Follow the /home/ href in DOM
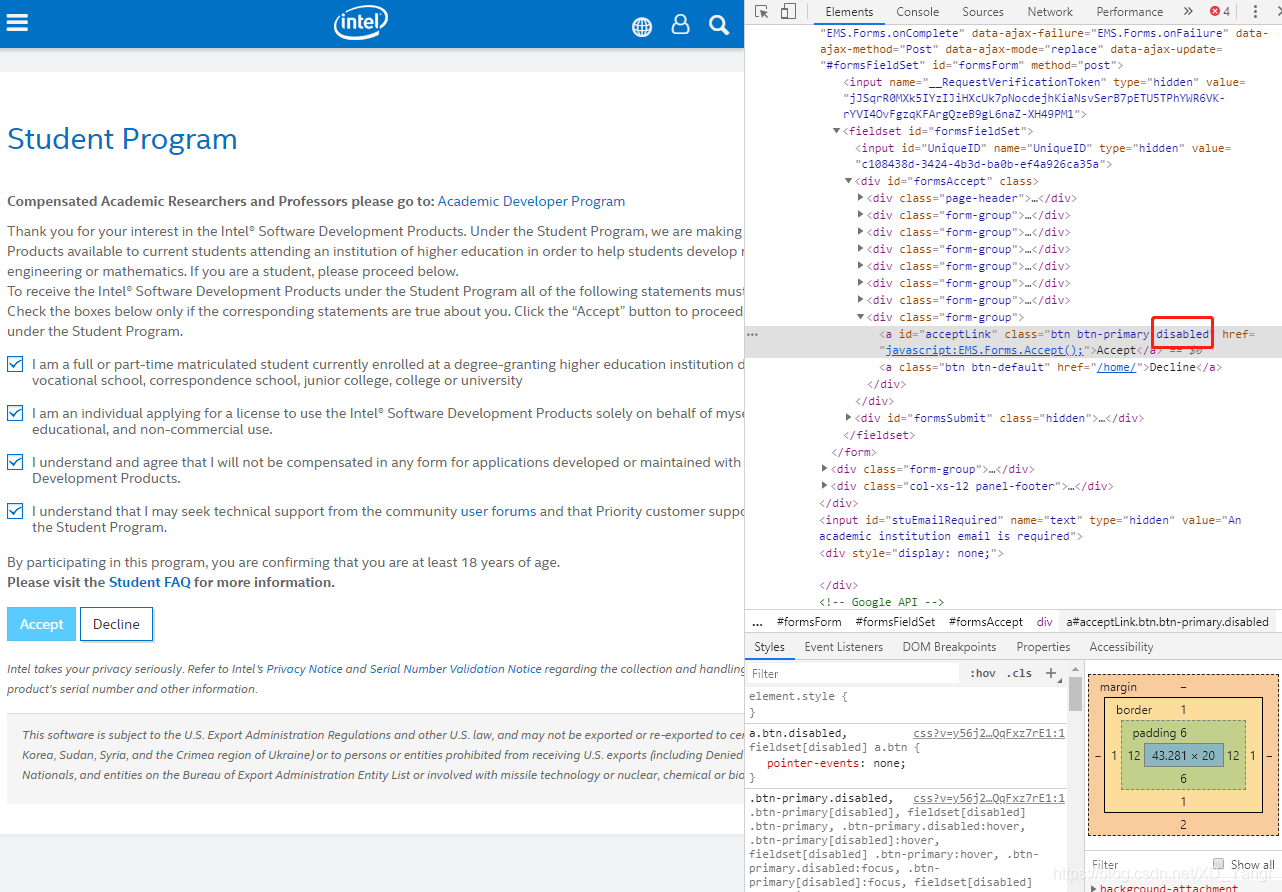Screen dimensions: 1282x892 1115,367
